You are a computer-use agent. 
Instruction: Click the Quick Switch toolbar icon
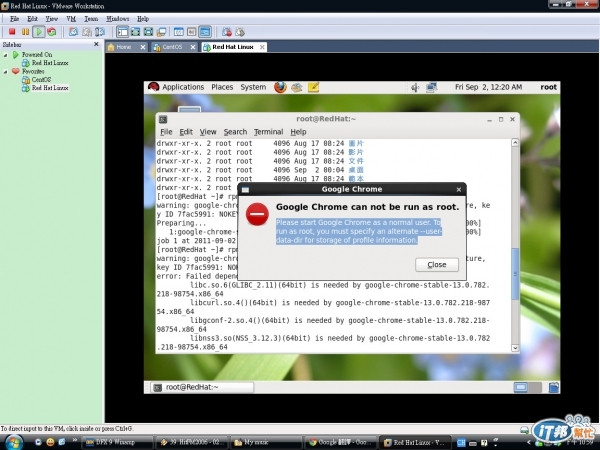coord(135,32)
